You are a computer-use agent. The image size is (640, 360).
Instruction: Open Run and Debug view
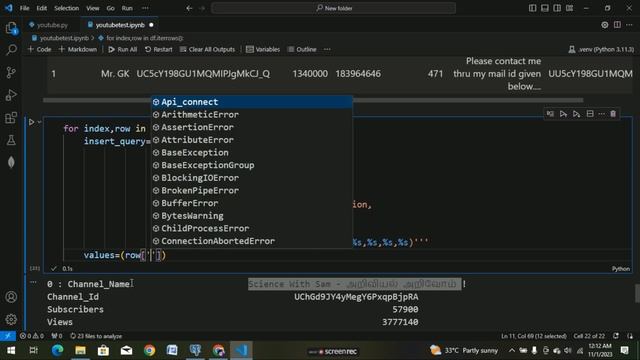pyautogui.click(x=11, y=95)
